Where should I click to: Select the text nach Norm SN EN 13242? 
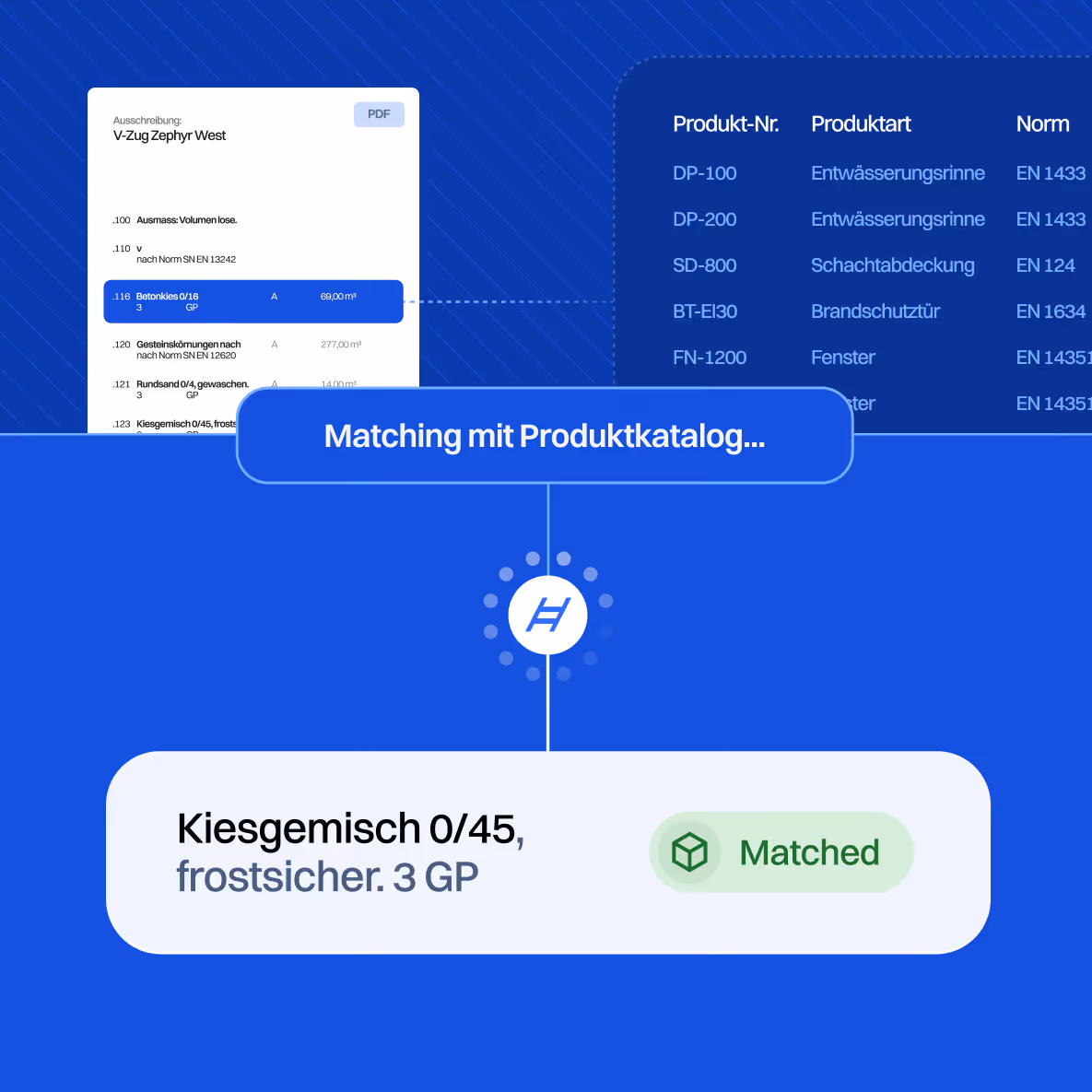pos(186,260)
